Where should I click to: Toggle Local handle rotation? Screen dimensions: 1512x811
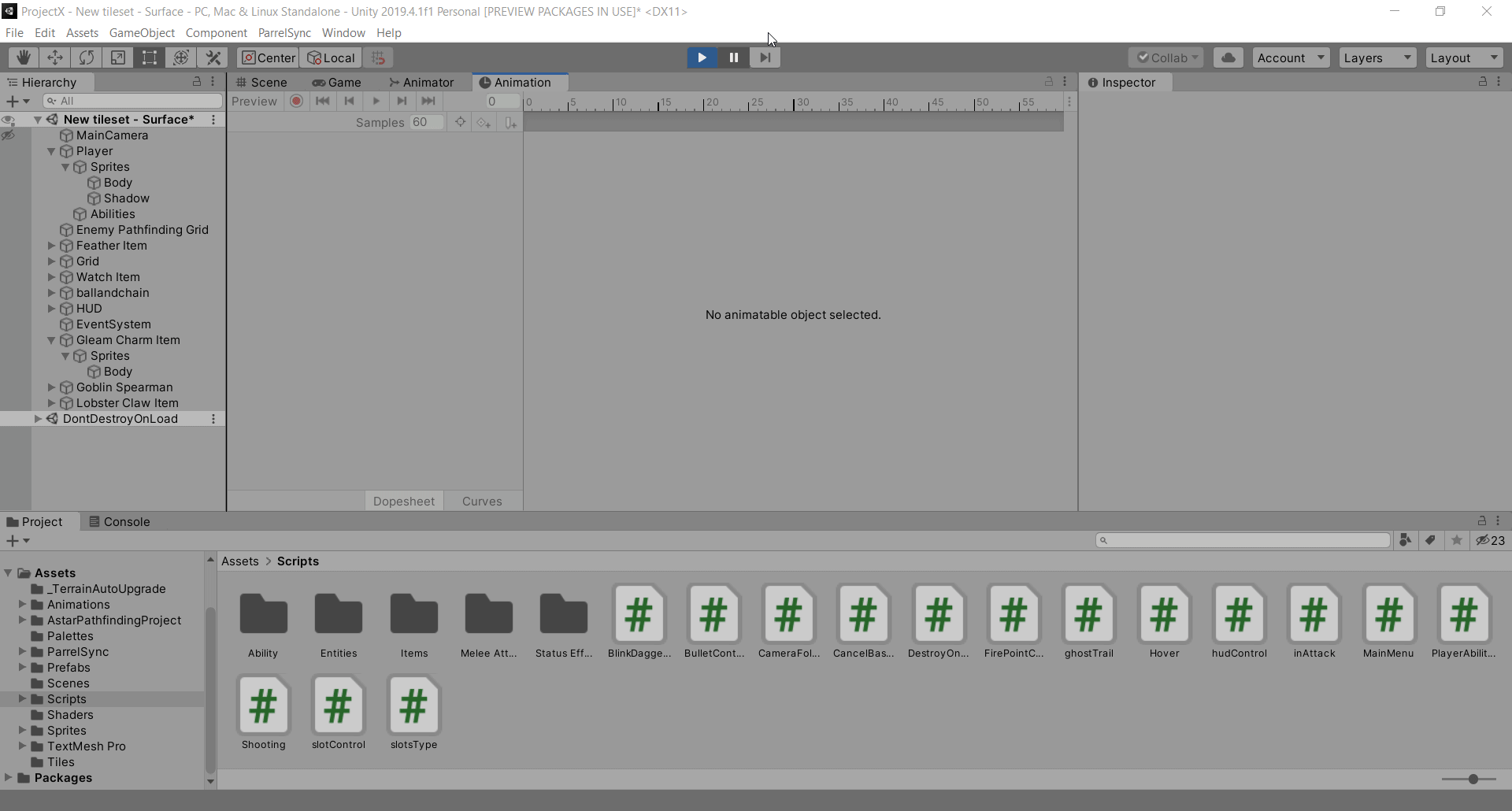click(x=332, y=57)
